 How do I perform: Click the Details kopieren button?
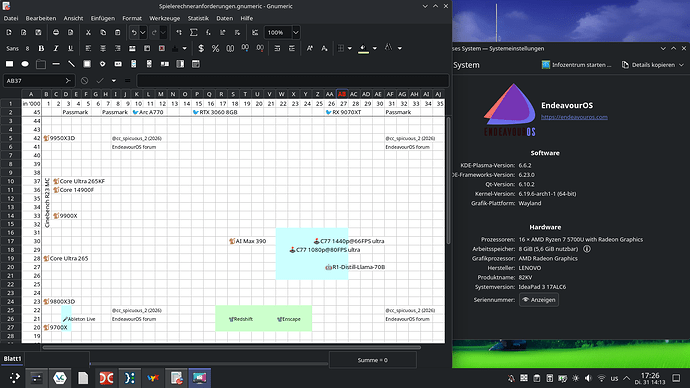648,65
